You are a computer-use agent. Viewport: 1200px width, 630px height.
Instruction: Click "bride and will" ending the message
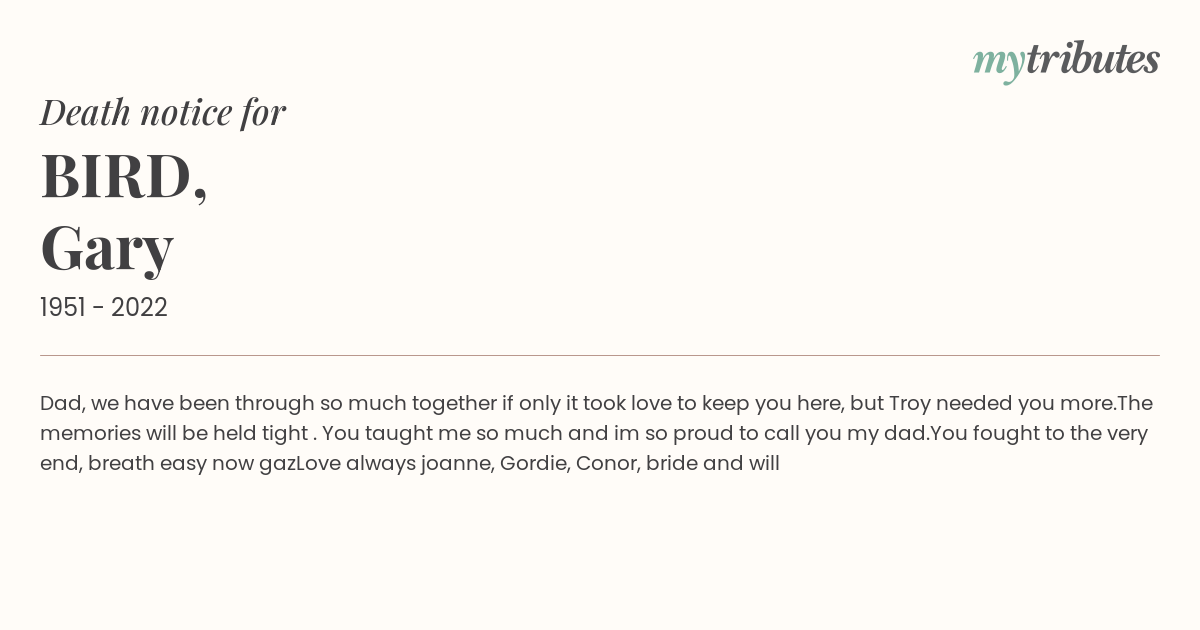(x=713, y=464)
